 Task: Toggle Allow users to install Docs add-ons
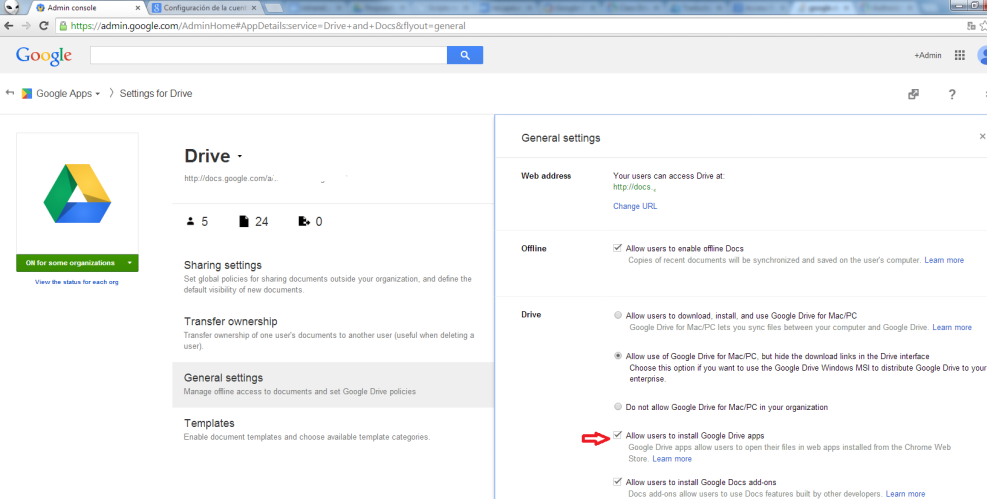pos(618,481)
